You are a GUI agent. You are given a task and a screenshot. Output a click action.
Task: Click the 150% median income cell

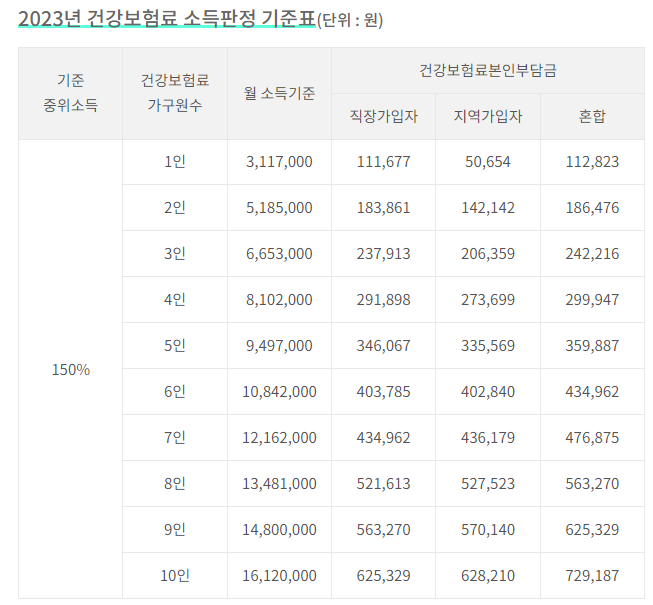(70, 369)
